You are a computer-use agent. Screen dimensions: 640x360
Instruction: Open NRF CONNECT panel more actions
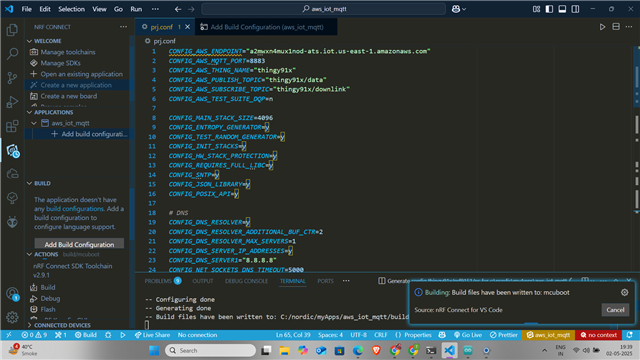coord(123,27)
